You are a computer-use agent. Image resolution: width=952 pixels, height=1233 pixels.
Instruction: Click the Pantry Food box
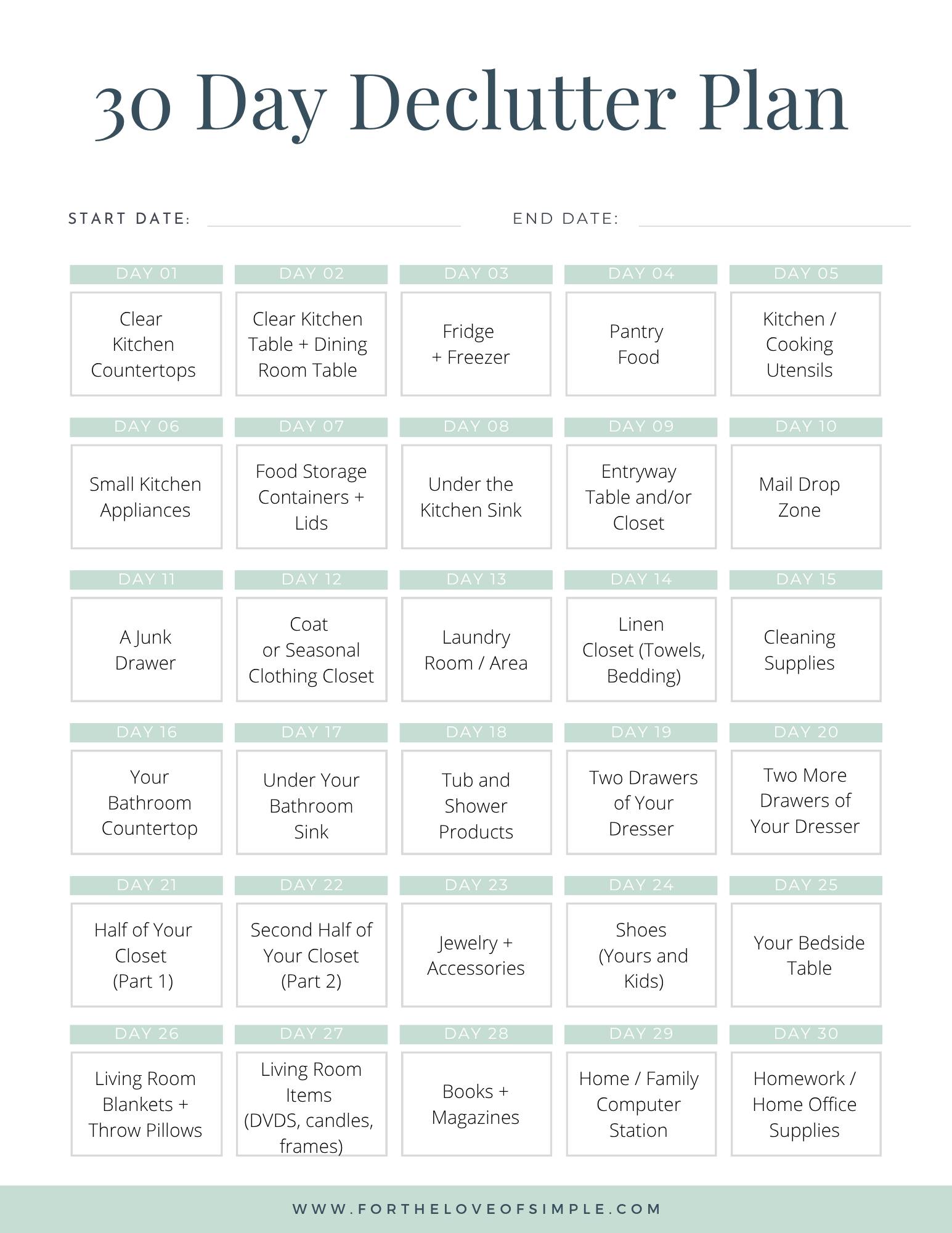(641, 344)
